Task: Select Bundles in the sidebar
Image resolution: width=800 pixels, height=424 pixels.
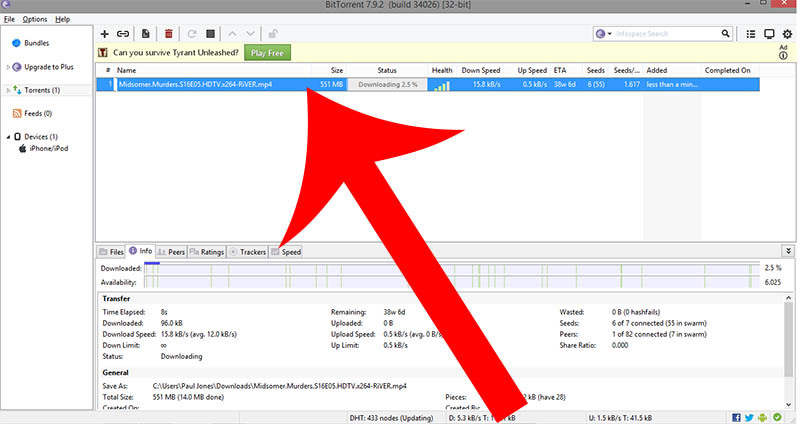Action: tap(37, 43)
